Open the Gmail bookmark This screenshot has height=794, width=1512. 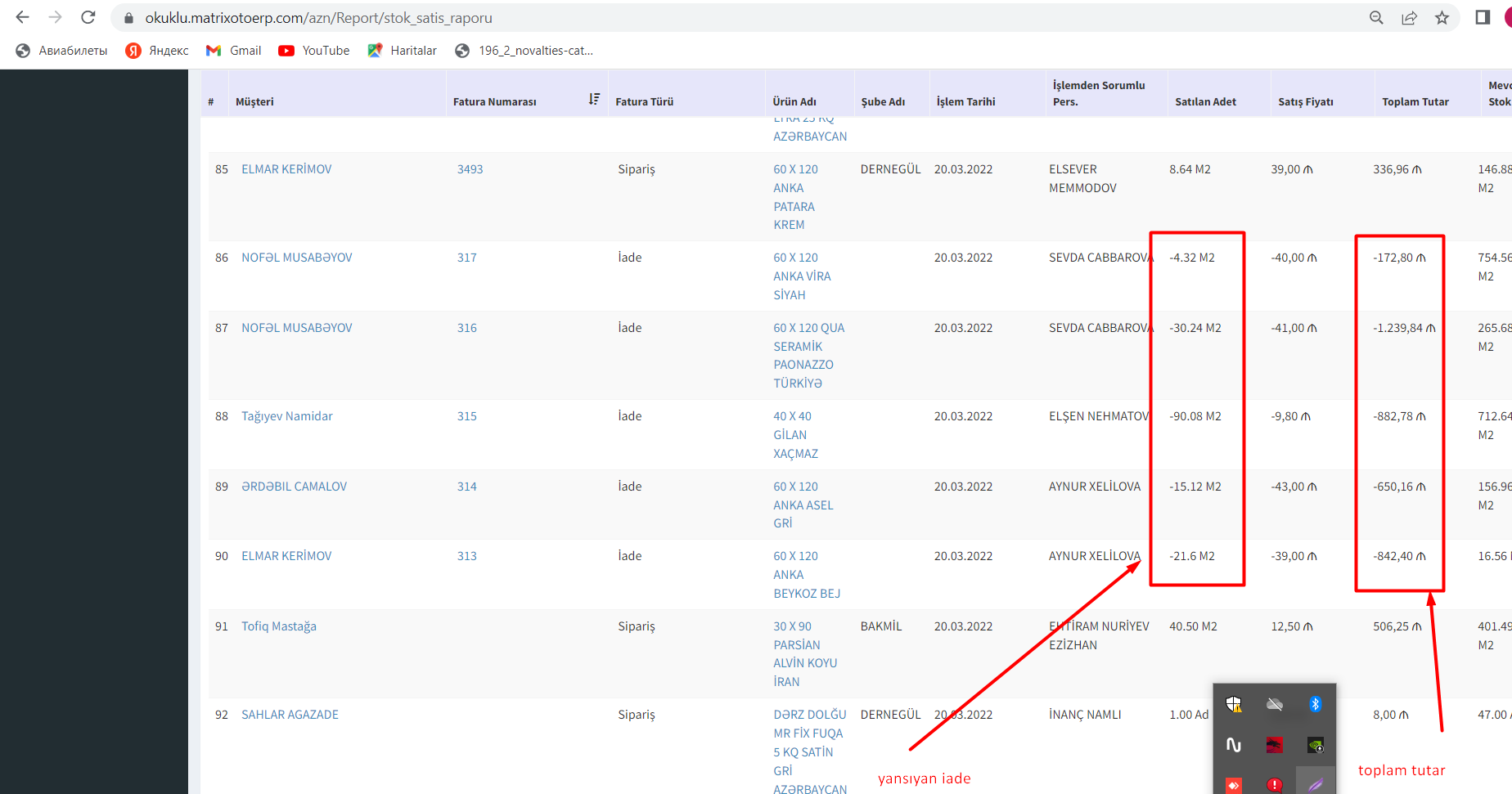234,51
